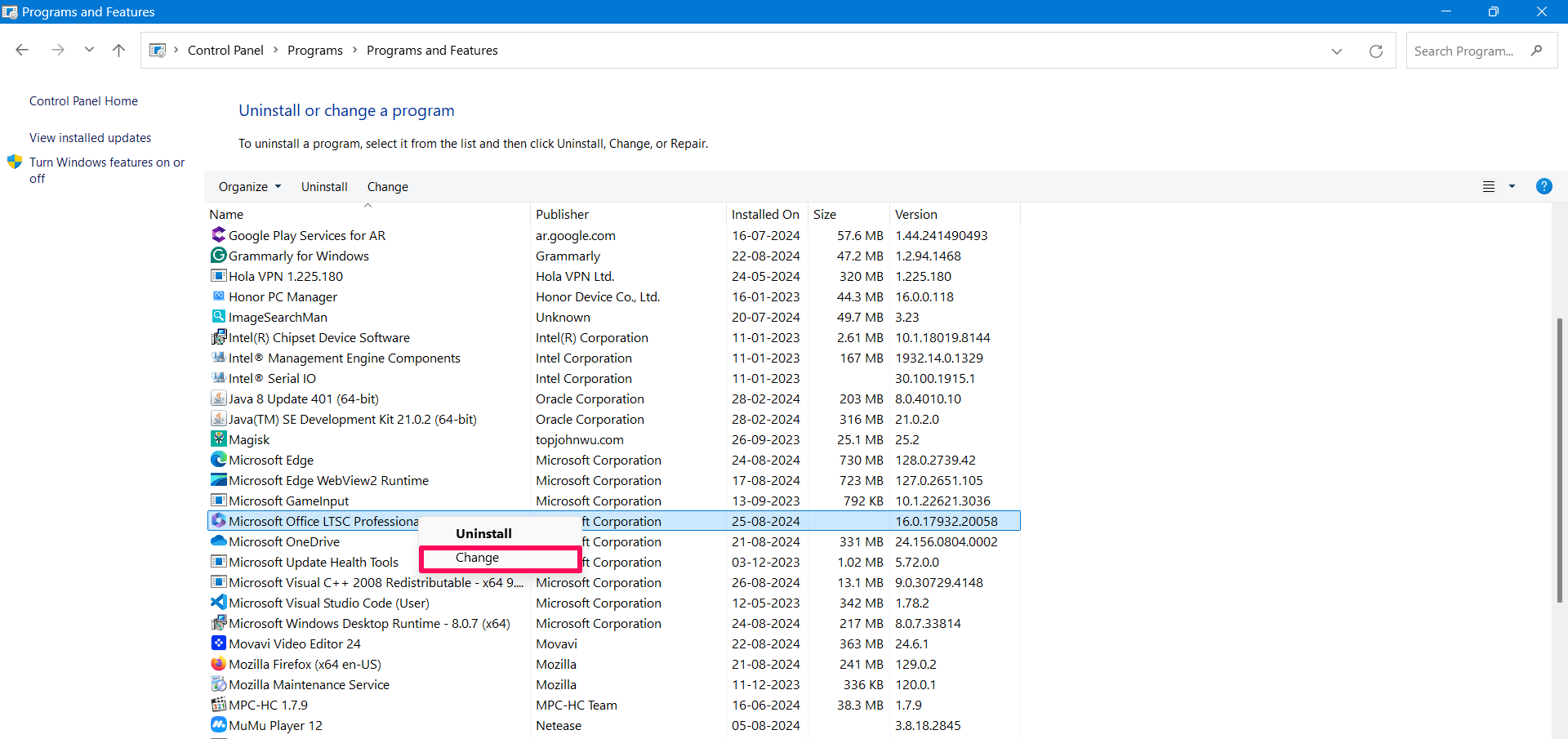
Task: Click the Mozilla Firefox icon
Action: [218, 664]
